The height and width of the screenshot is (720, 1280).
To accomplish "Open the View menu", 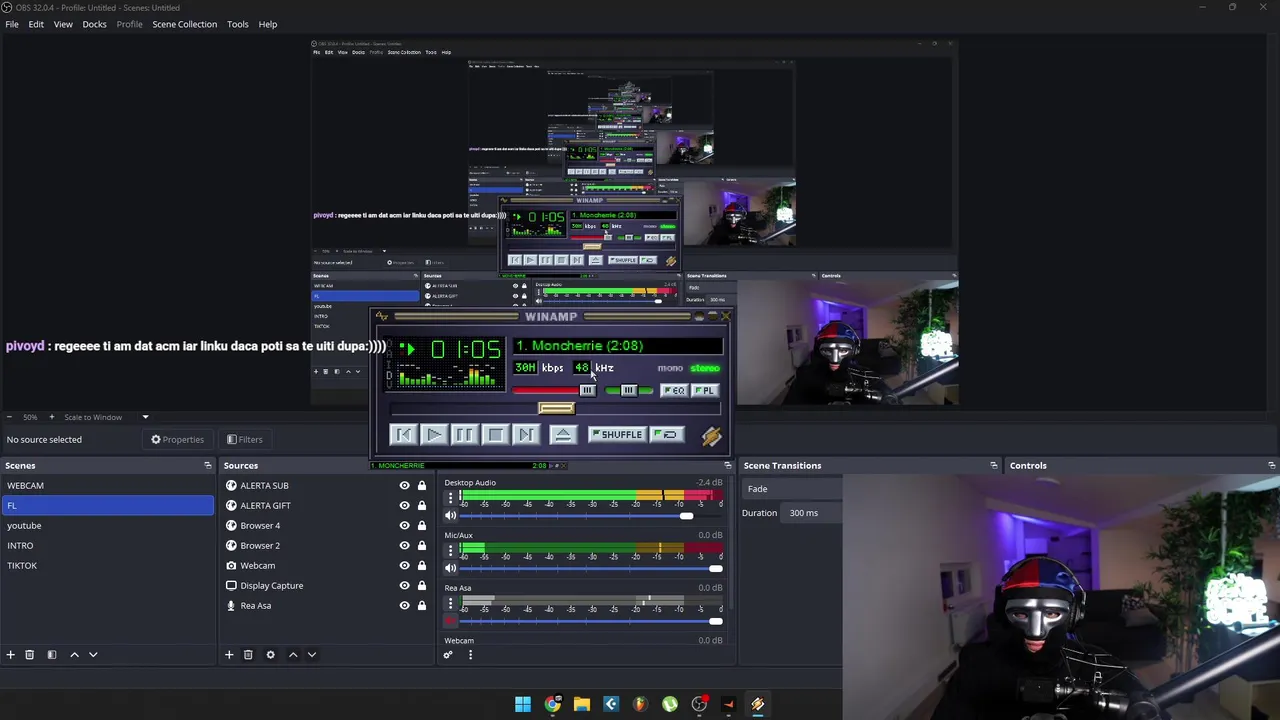I will (63, 24).
